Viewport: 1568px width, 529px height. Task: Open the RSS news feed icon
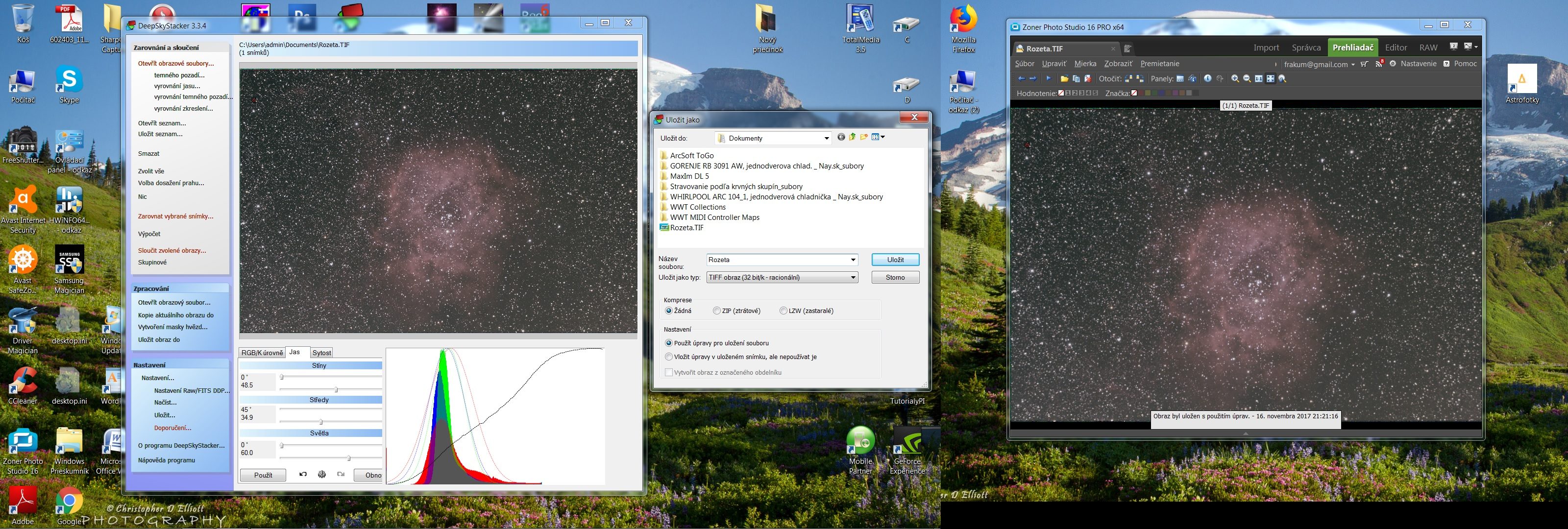pyautogui.click(x=1379, y=63)
